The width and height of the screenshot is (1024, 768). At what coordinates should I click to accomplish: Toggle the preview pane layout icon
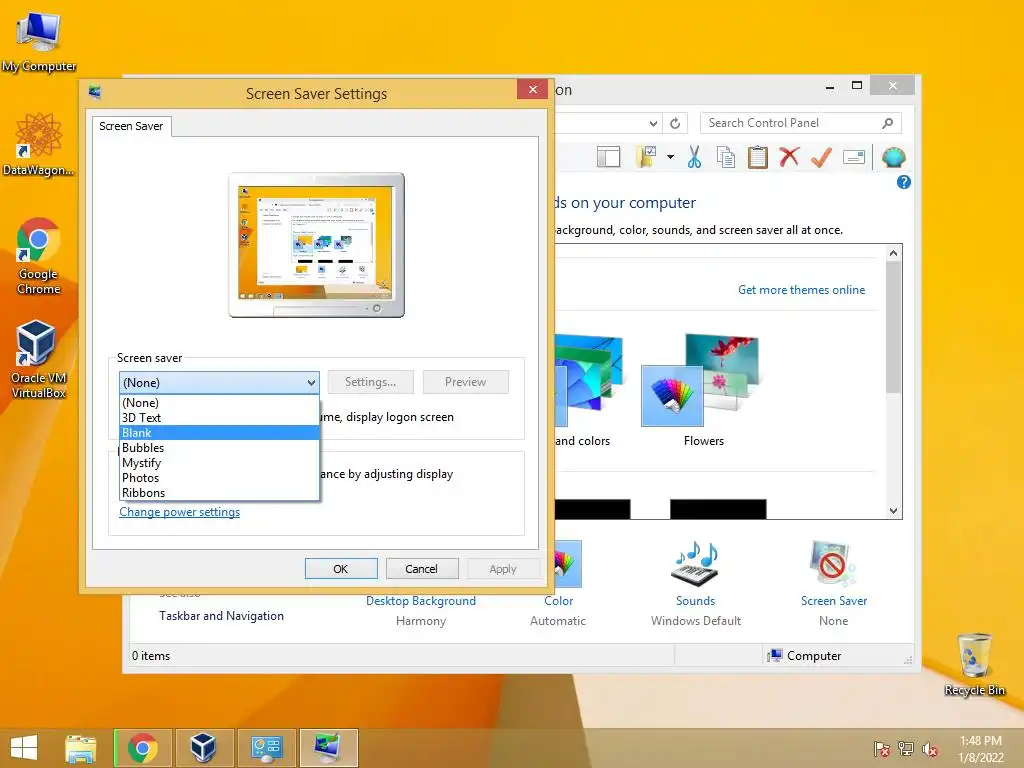609,157
